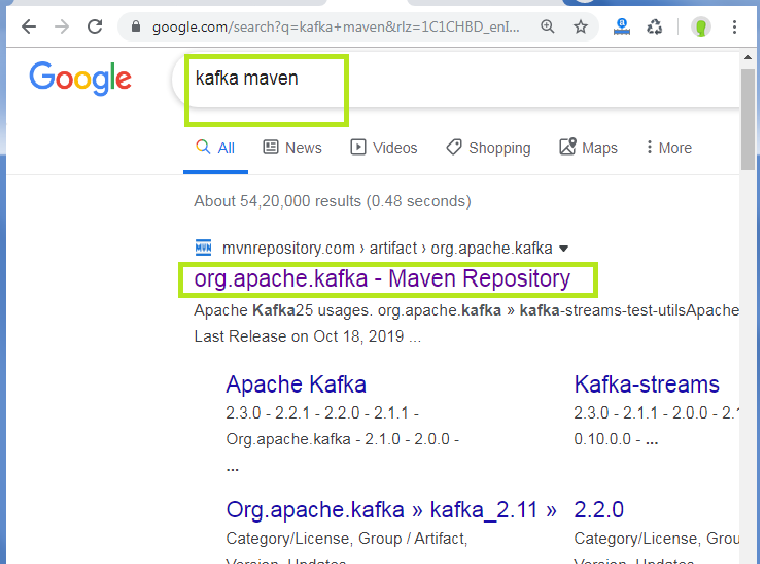The height and width of the screenshot is (564, 760).
Task: Click the Maps tab pin icon
Action: pyautogui.click(x=568, y=146)
